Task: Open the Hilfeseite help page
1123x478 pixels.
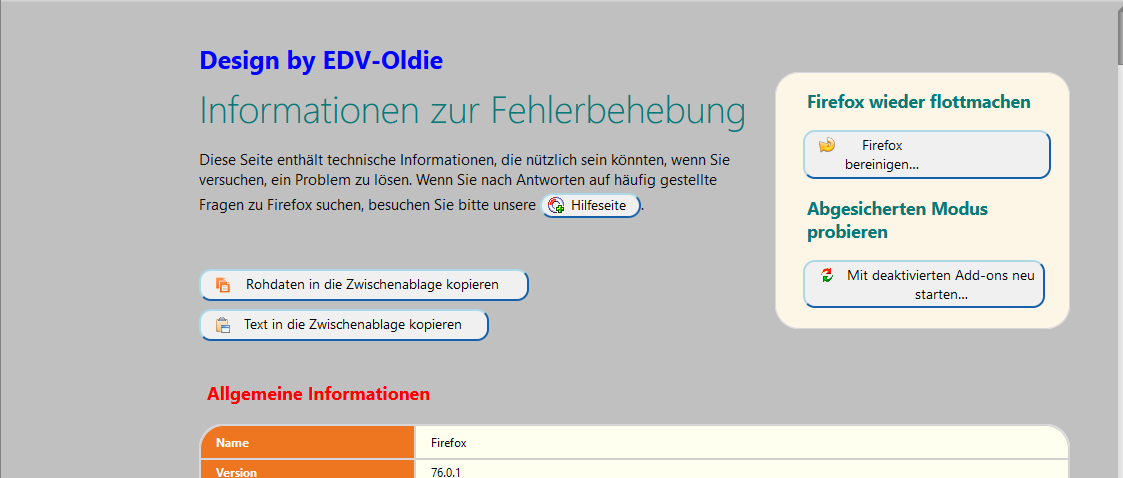Action: click(x=590, y=206)
